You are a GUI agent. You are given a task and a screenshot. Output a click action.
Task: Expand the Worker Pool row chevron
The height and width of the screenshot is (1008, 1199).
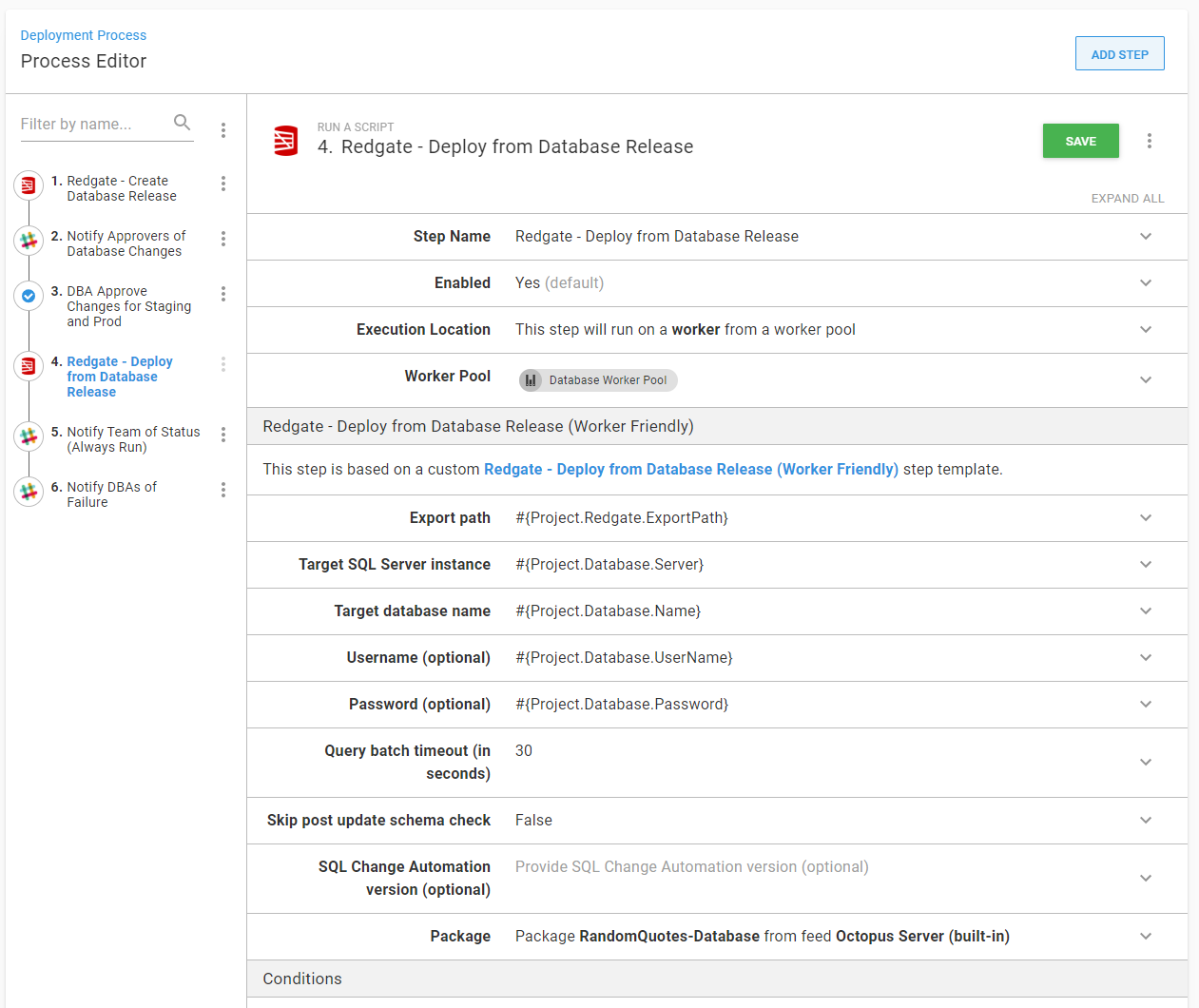pos(1146,380)
